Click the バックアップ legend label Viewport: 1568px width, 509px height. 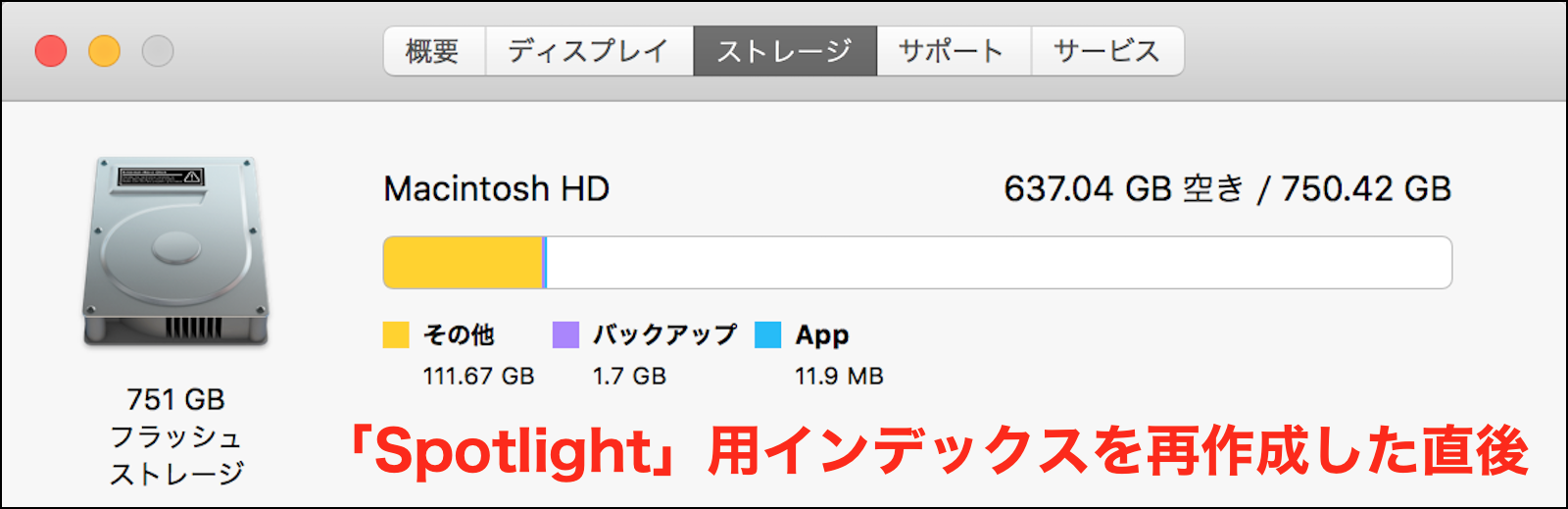(x=664, y=335)
